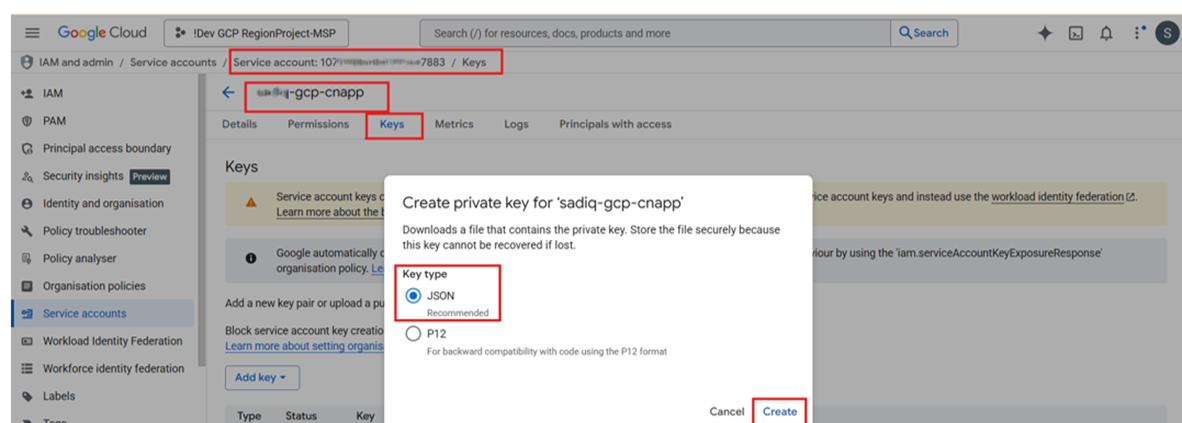Switch to the Metrics tab
The image size is (1182, 423).
[x=454, y=124]
